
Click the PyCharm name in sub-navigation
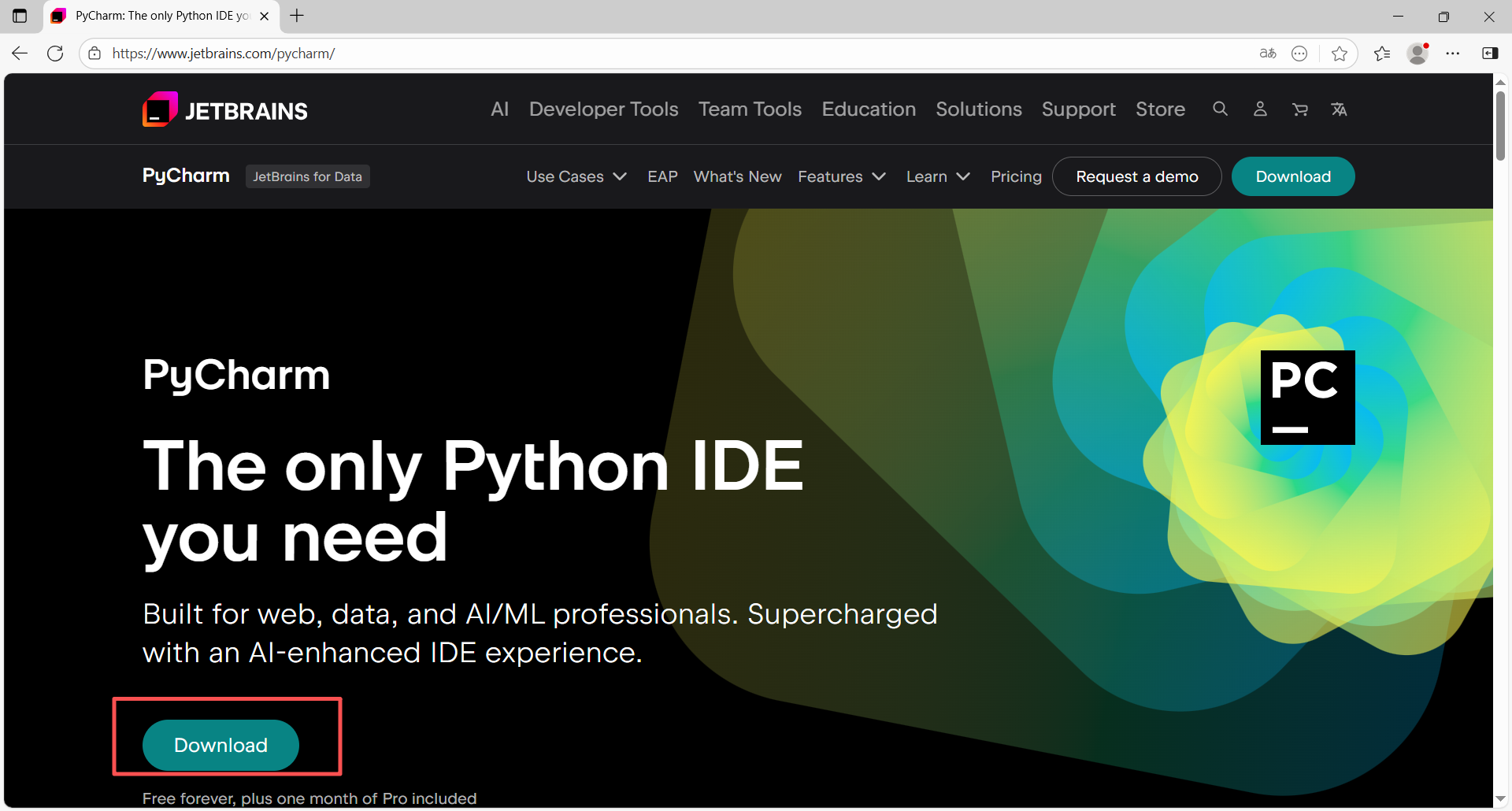[x=186, y=176]
